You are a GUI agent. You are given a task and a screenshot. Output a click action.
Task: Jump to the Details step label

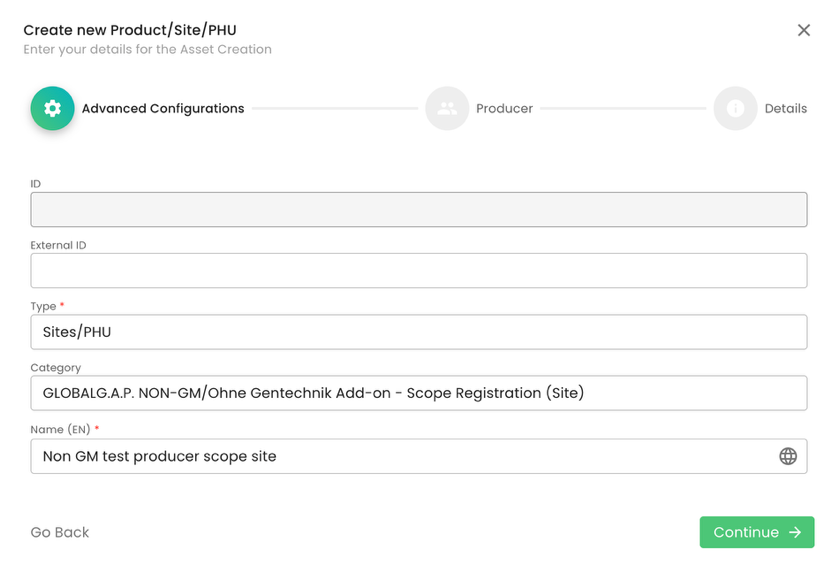click(x=785, y=109)
